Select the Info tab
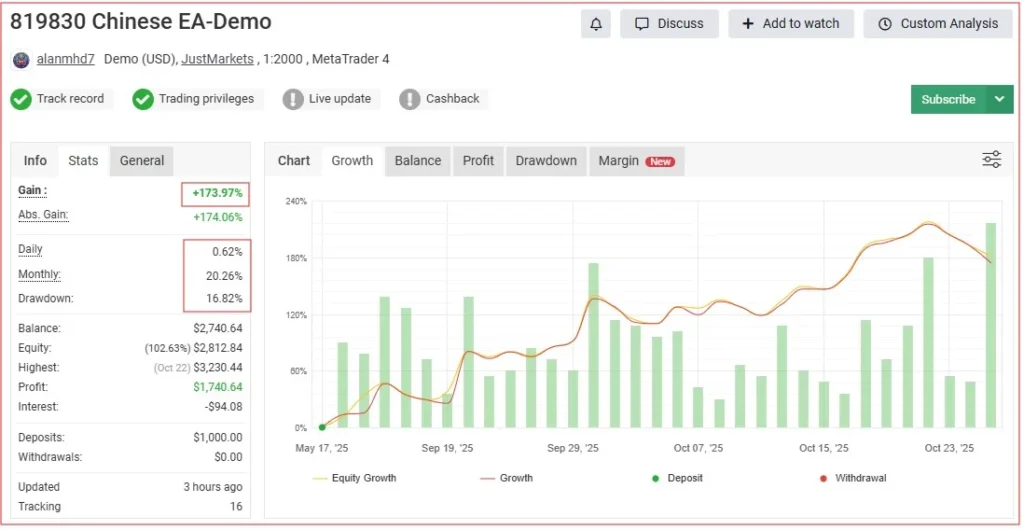The width and height of the screenshot is (1024, 530). [x=35, y=161]
